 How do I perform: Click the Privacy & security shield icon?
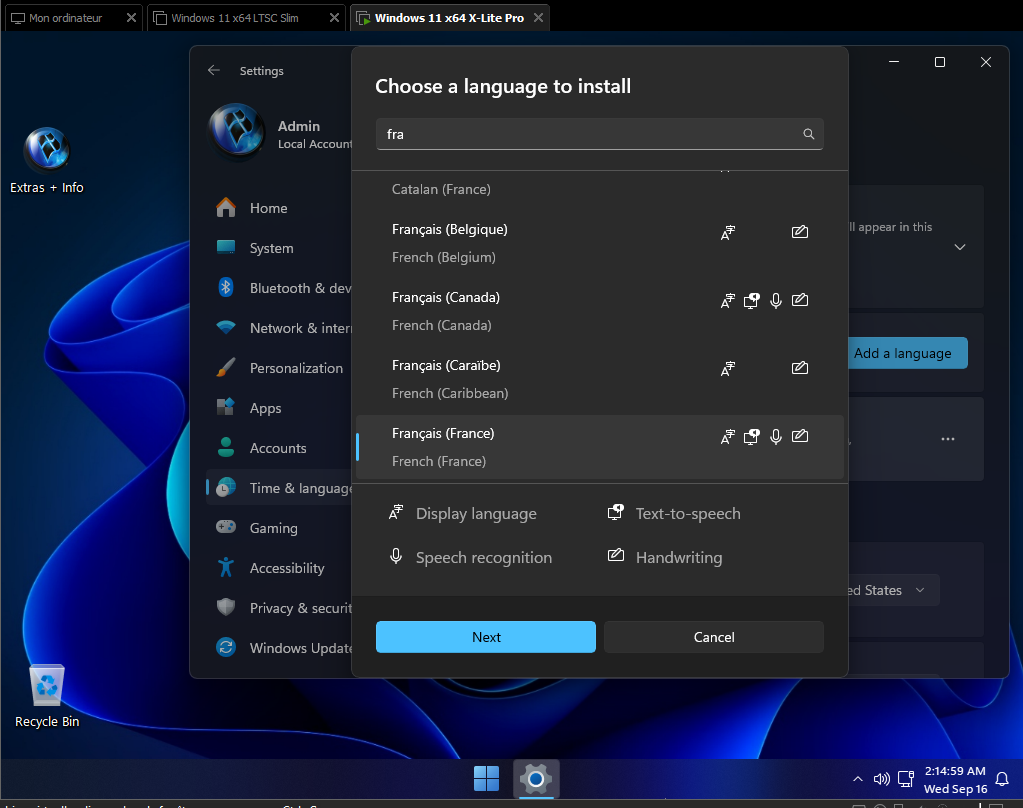[x=226, y=607]
